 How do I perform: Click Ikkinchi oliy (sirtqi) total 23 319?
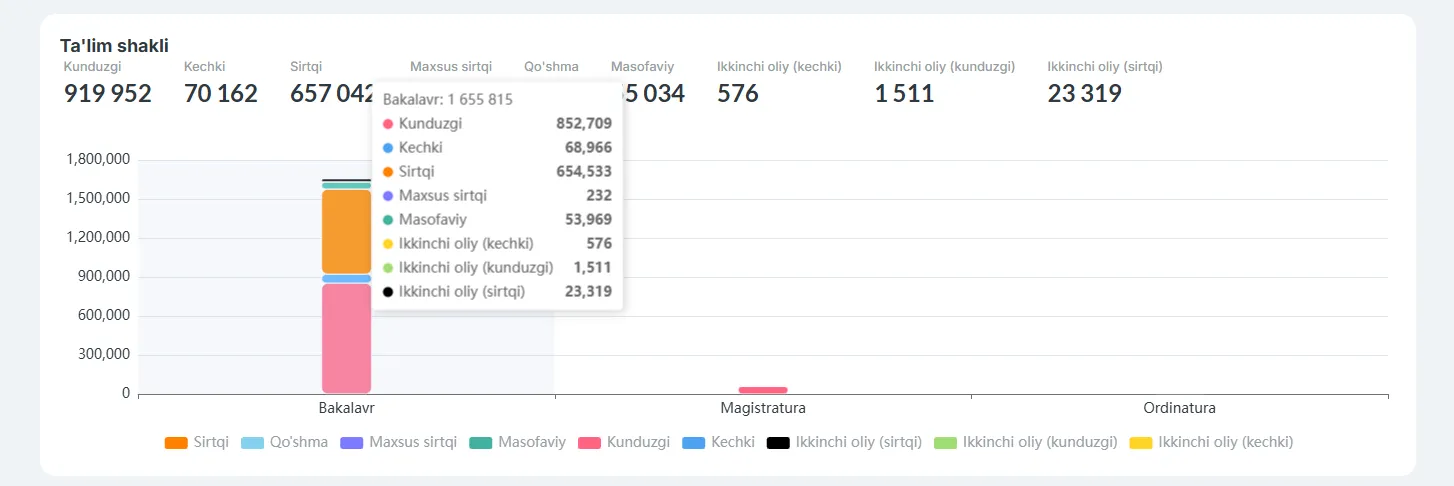click(x=1084, y=94)
